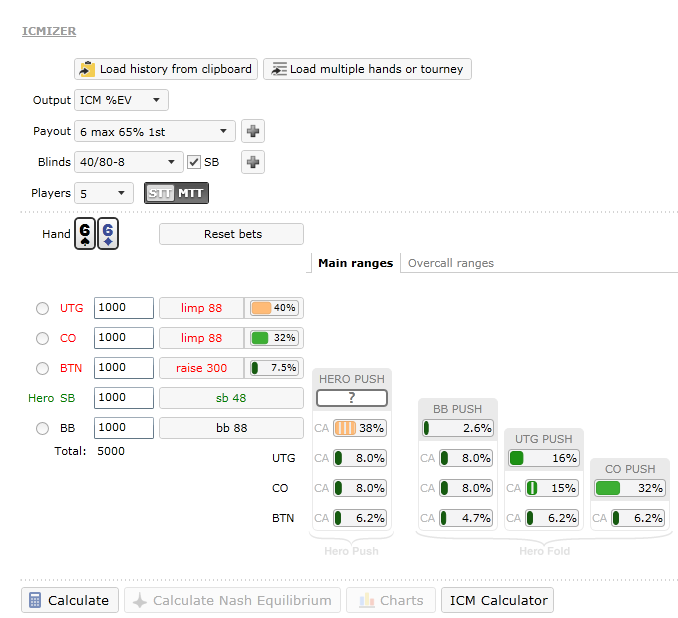Click Reset bets button
Image resolution: width=678 pixels, height=618 pixels.
click(231, 234)
